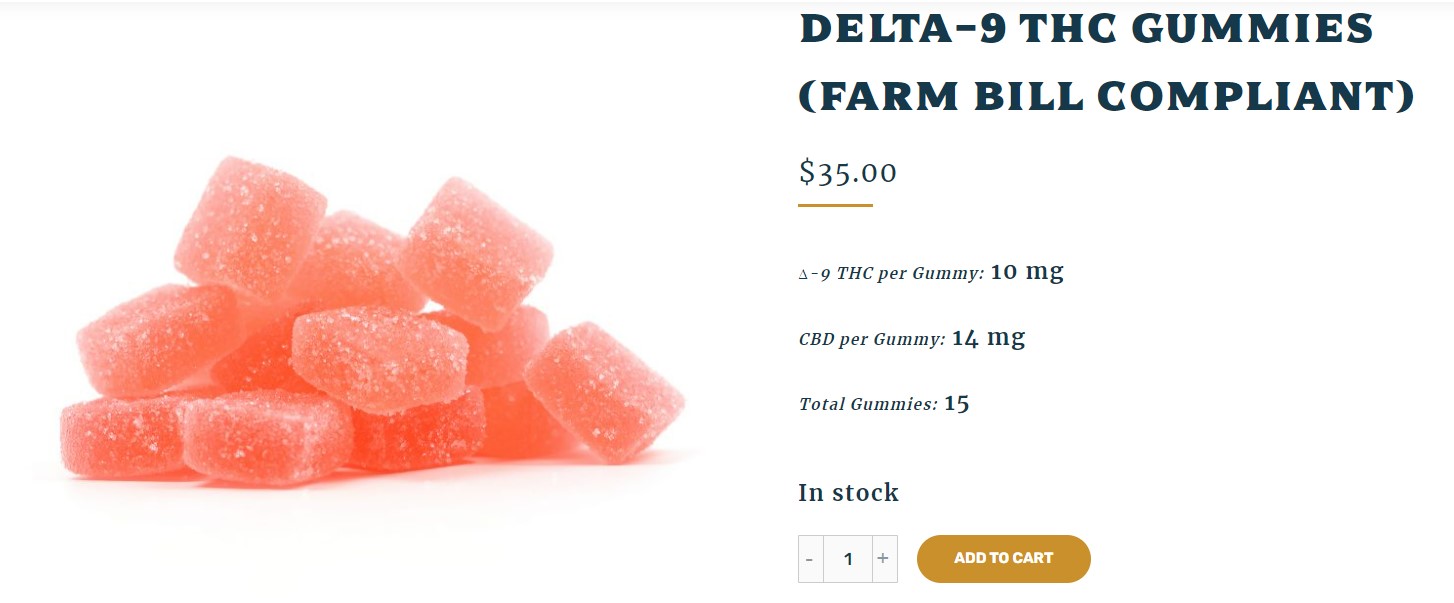Click the pink gummies product image
1454x603 pixels.
(370, 330)
